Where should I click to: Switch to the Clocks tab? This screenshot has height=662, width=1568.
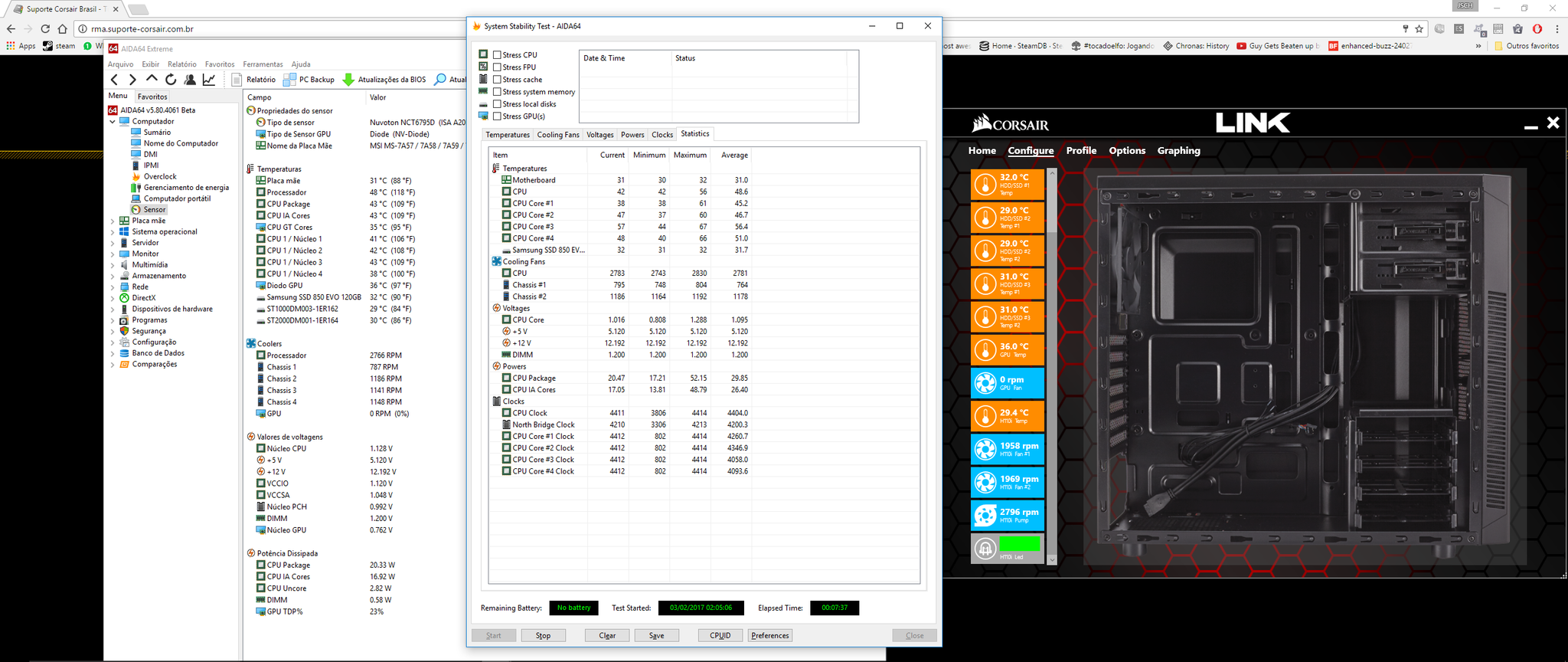(x=662, y=135)
